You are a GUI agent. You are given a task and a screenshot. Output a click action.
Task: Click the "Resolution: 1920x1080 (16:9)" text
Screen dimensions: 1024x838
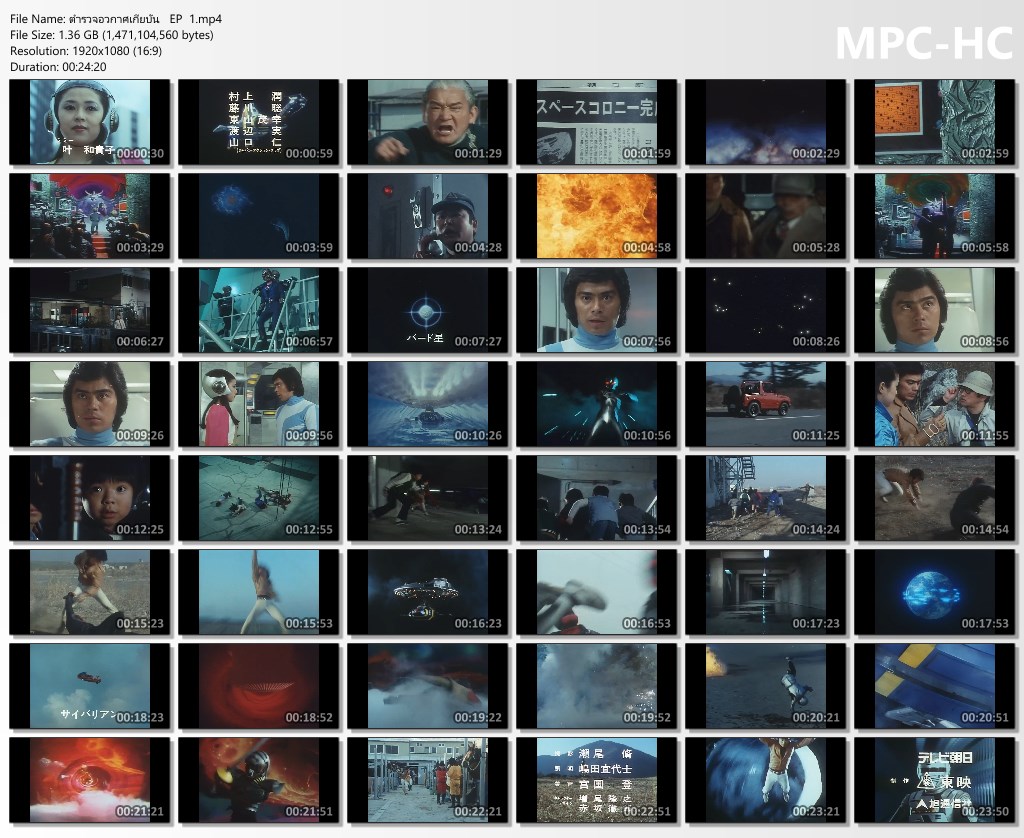(86, 51)
